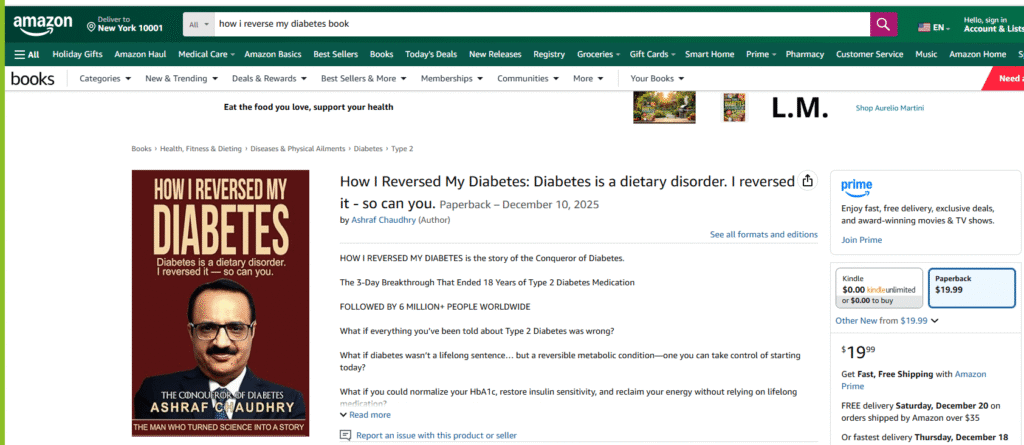Click the Books breadcrumb

pos(141,149)
